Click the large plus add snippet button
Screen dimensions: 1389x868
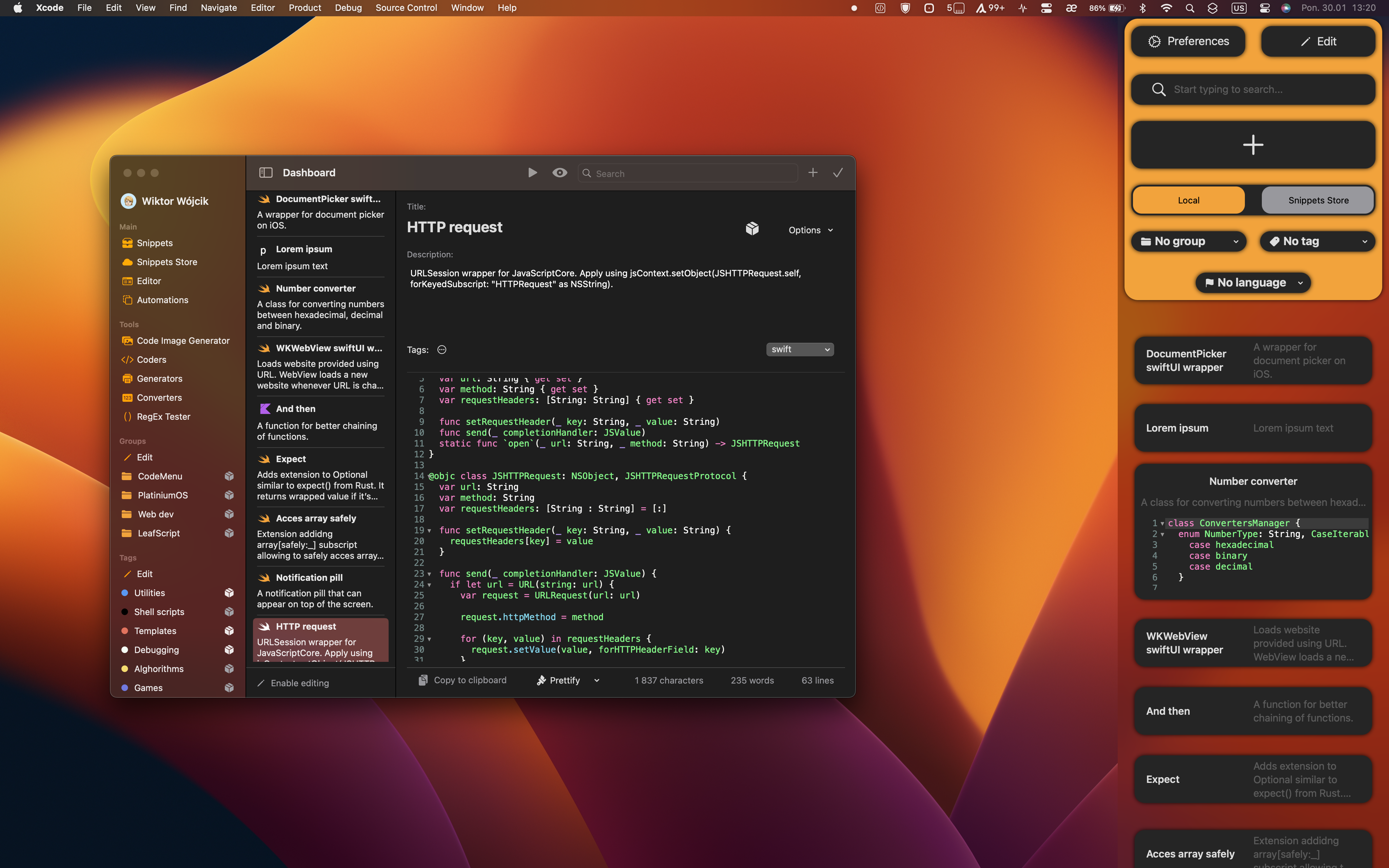1253,145
